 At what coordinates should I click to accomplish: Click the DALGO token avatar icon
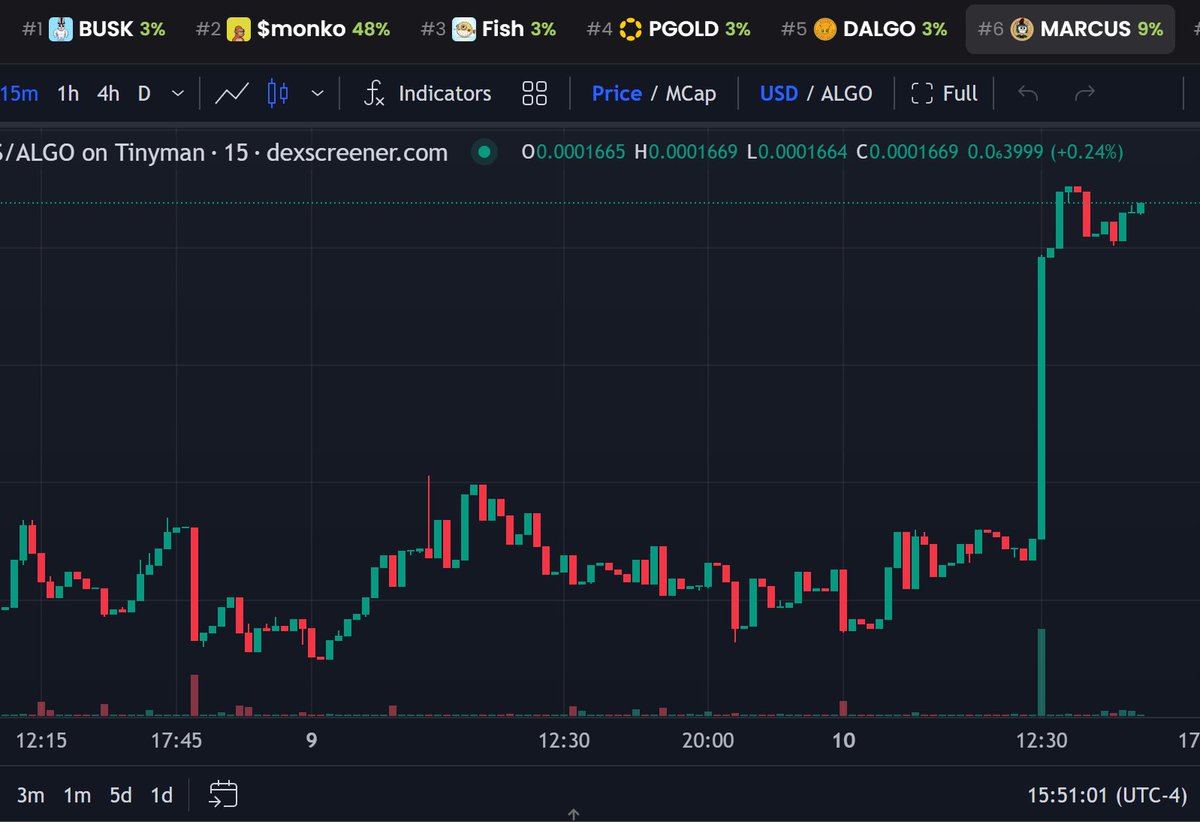coord(825,29)
